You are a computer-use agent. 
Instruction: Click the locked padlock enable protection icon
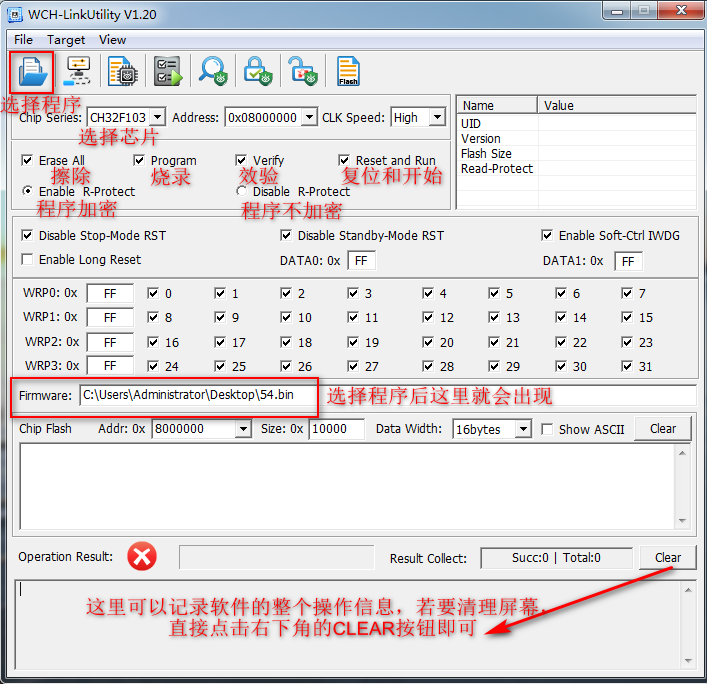point(258,71)
